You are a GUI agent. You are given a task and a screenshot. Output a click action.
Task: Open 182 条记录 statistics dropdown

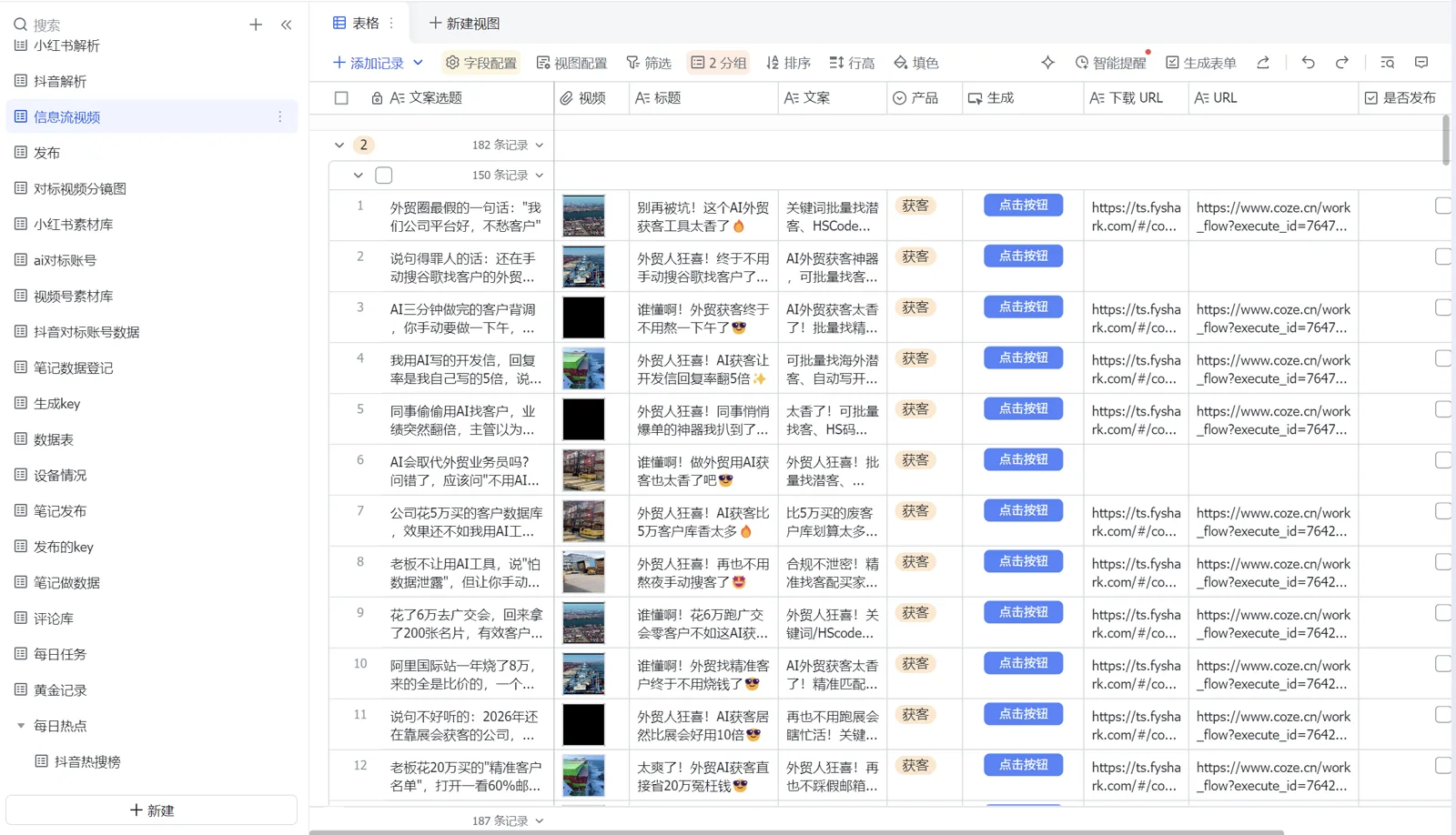[x=508, y=145]
